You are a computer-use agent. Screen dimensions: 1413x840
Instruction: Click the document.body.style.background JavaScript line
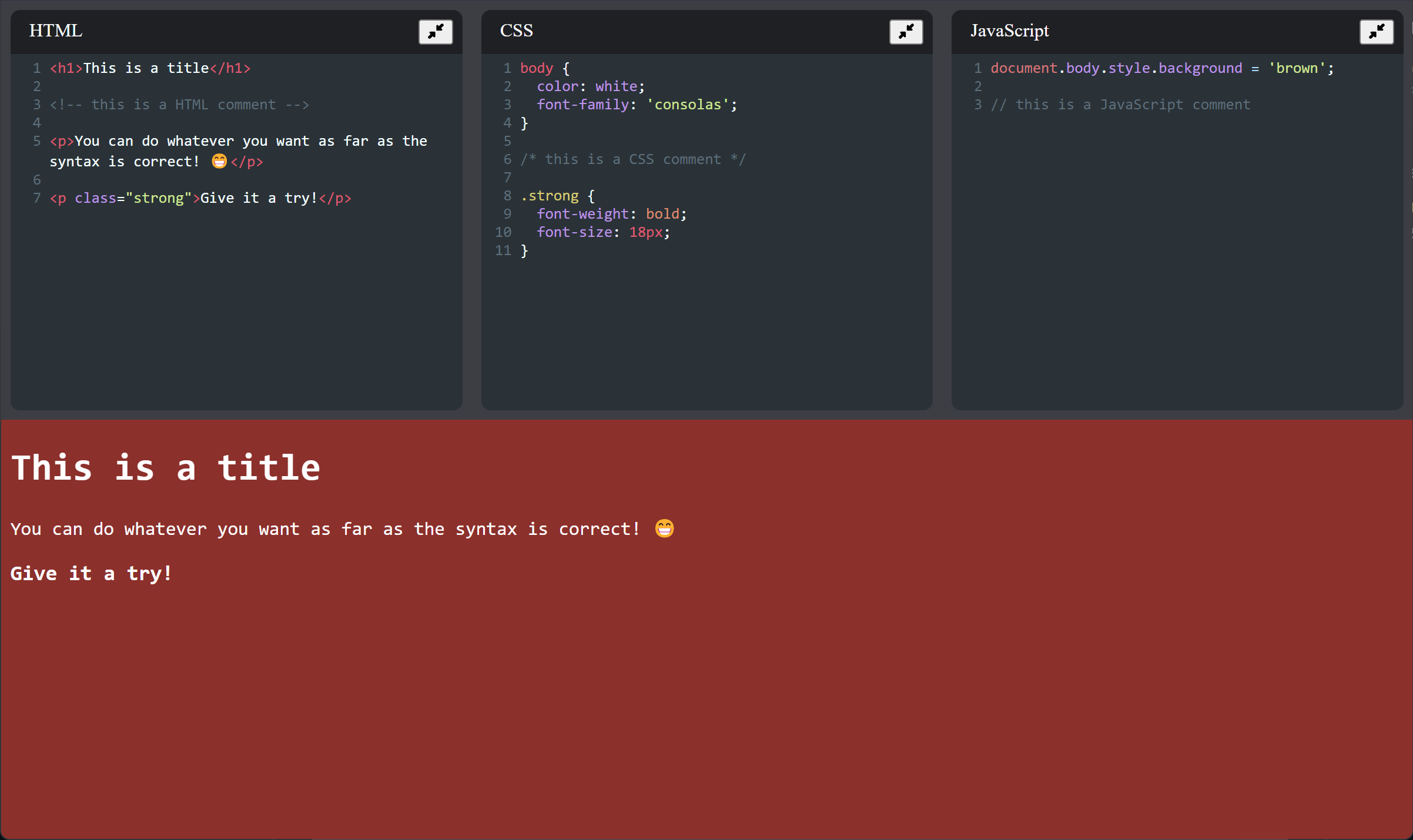(1161, 68)
